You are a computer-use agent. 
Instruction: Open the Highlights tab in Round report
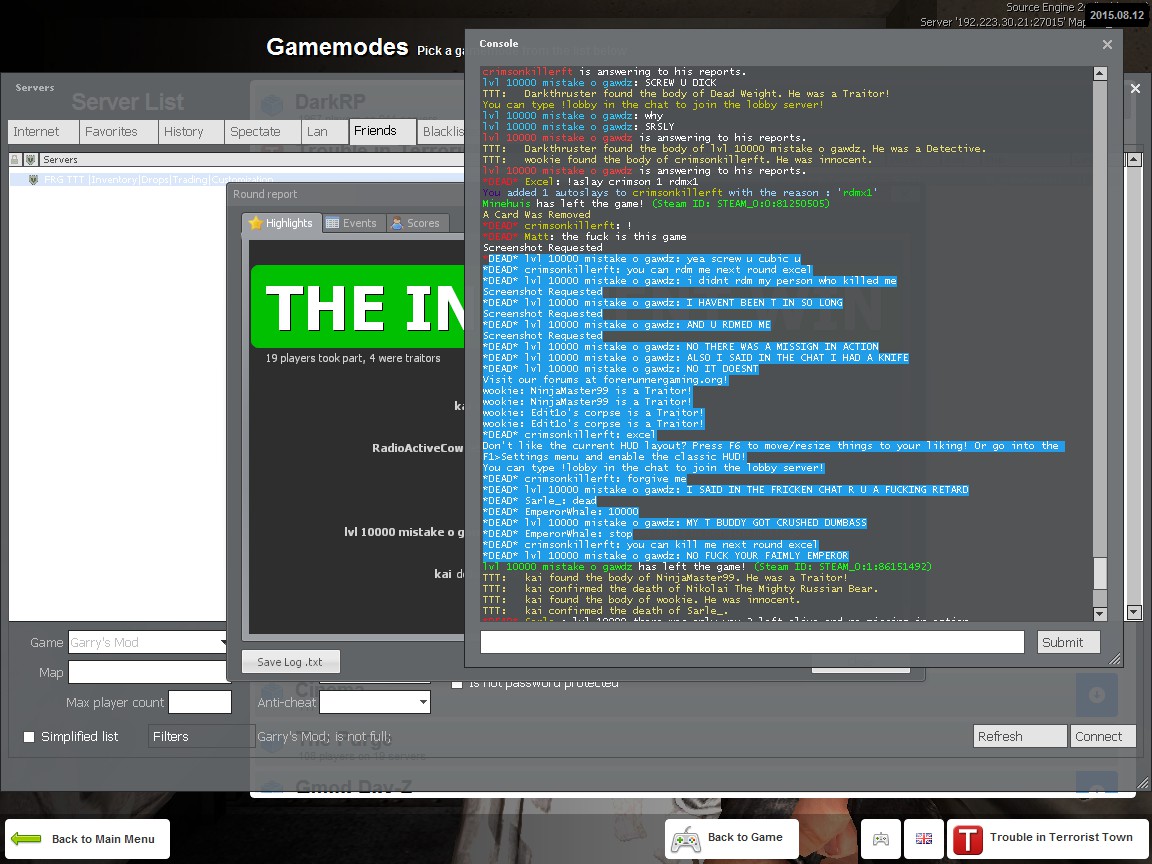[281, 223]
